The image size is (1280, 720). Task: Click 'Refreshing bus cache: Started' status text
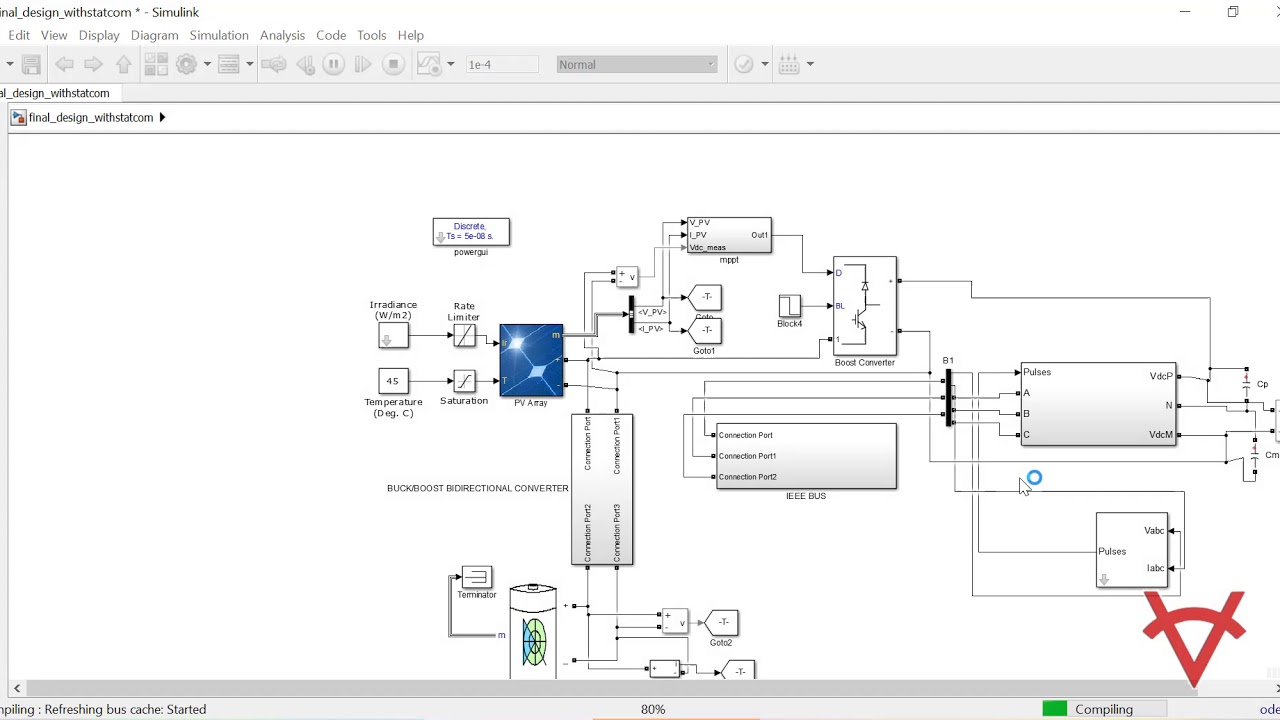click(125, 709)
